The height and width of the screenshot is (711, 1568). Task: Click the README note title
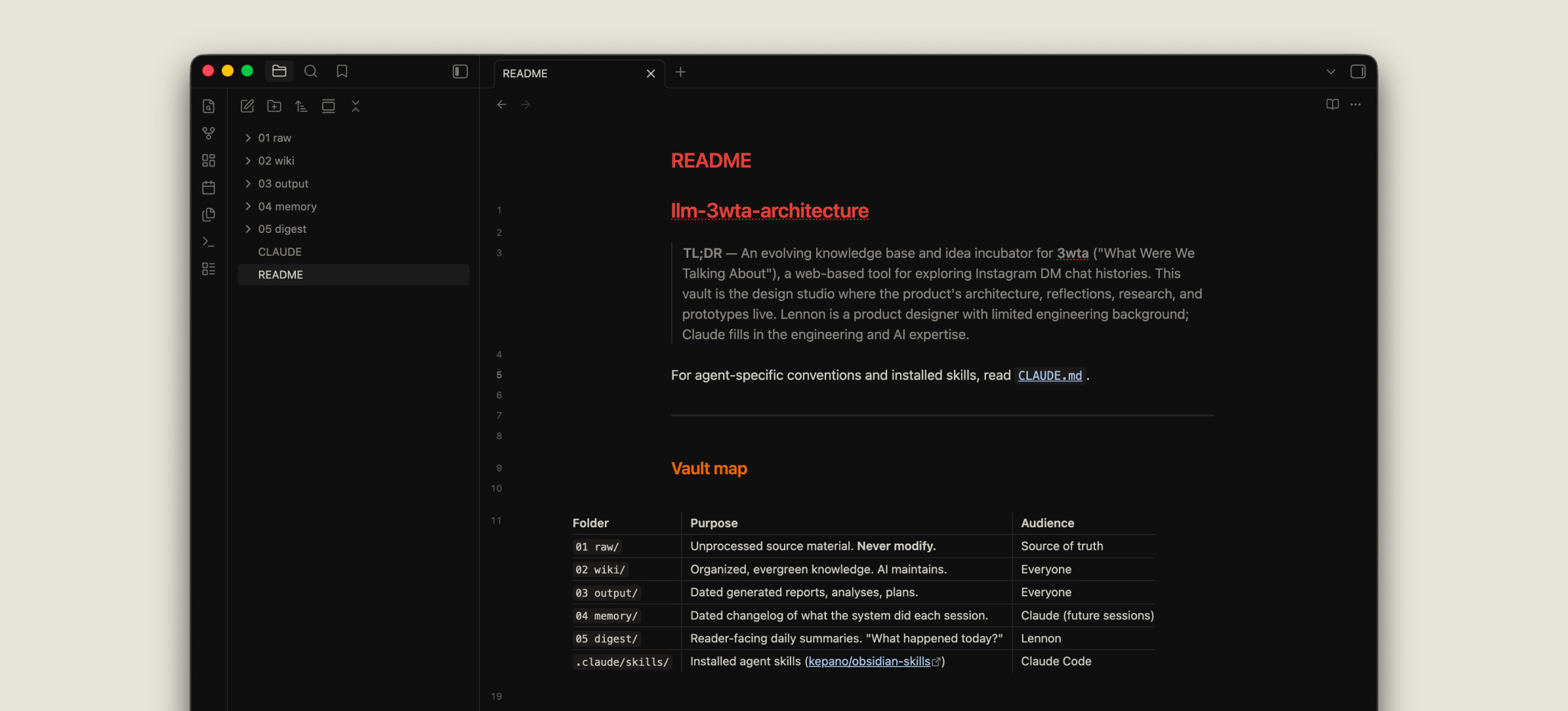pyautogui.click(x=711, y=161)
